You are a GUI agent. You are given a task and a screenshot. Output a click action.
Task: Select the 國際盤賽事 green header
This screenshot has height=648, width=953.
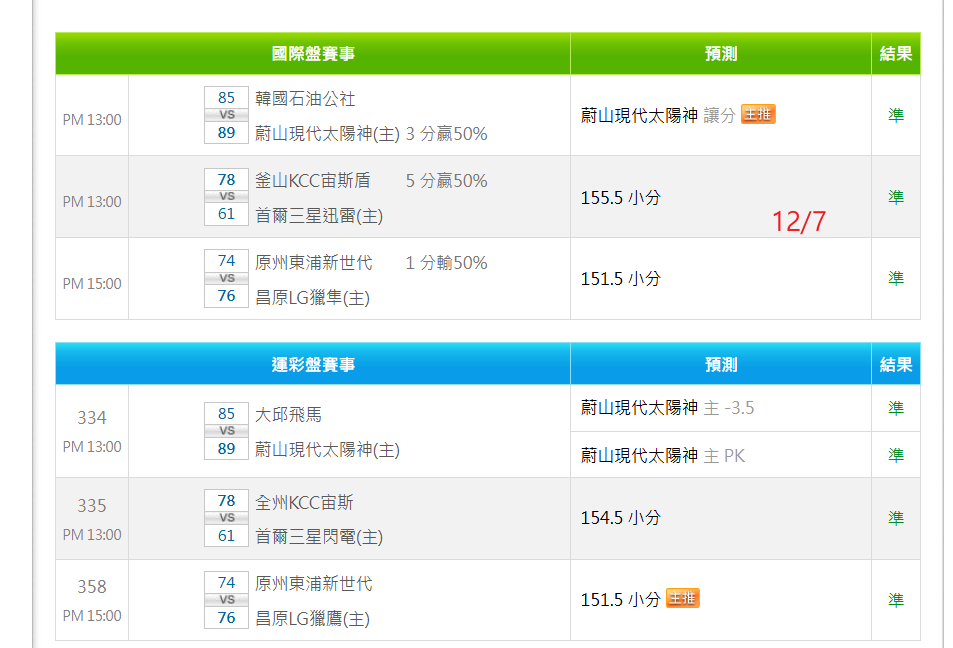point(313,54)
